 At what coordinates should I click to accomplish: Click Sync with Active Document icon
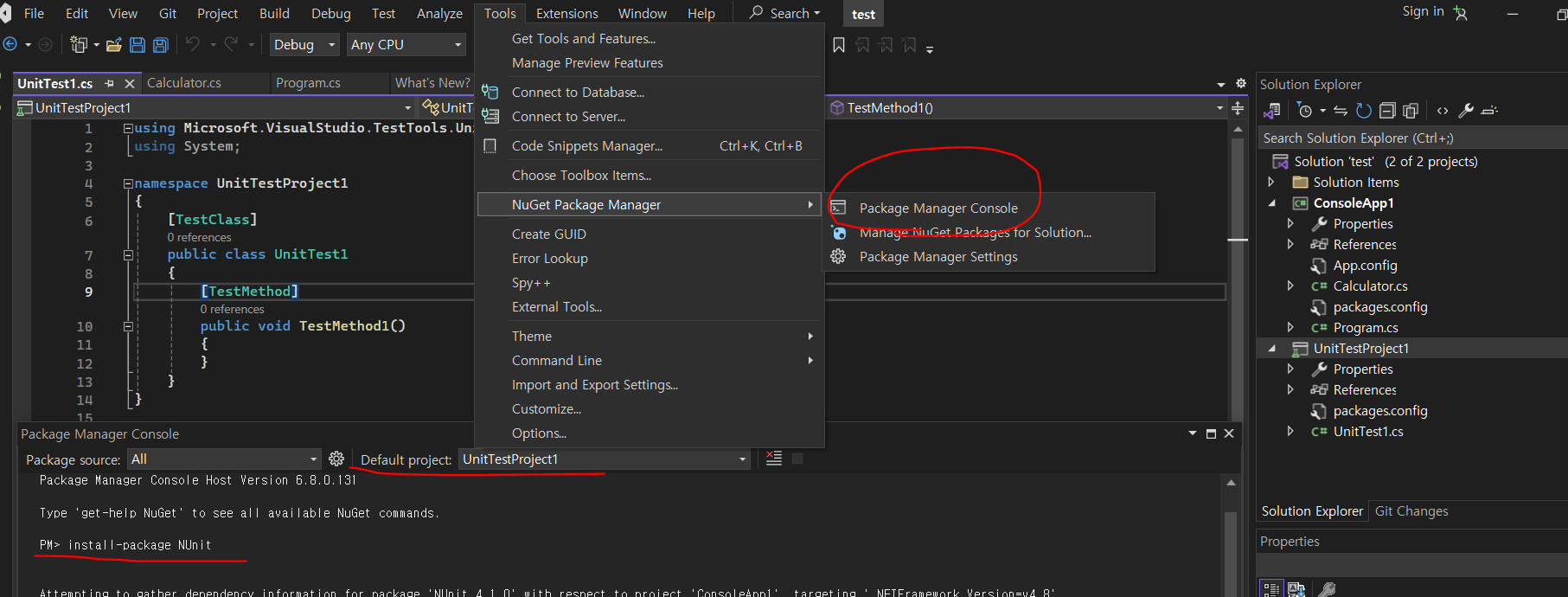pos(1341,111)
